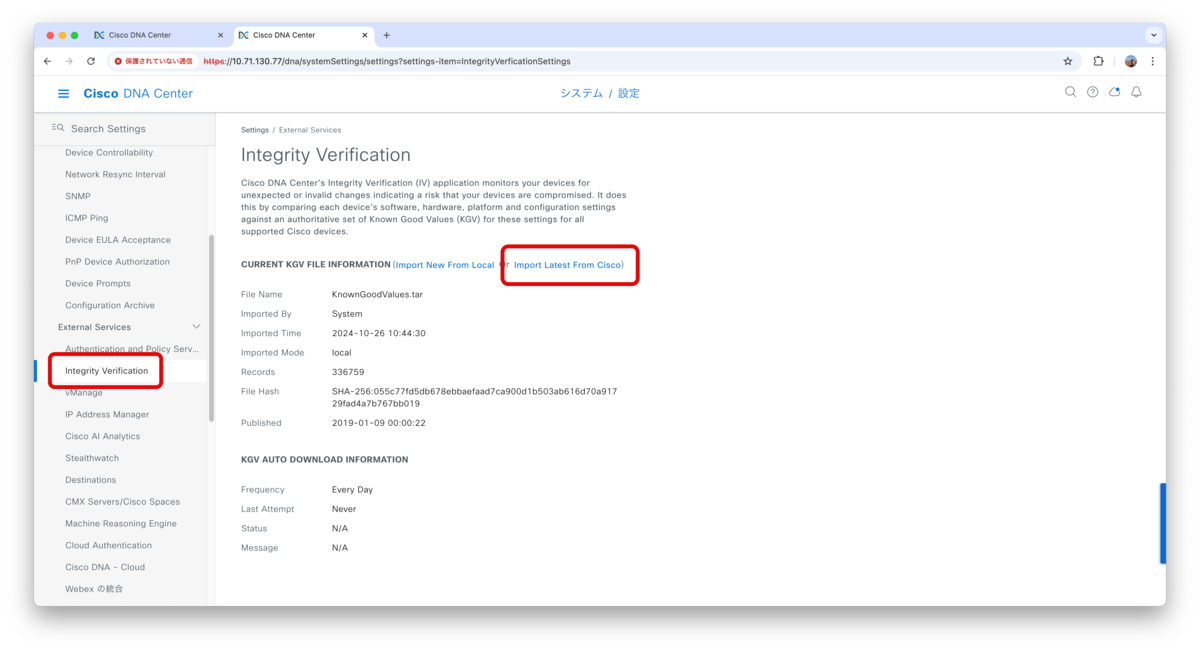Switch to the first Cisco DNA Center tab
The width and height of the screenshot is (1200, 651).
click(158, 35)
